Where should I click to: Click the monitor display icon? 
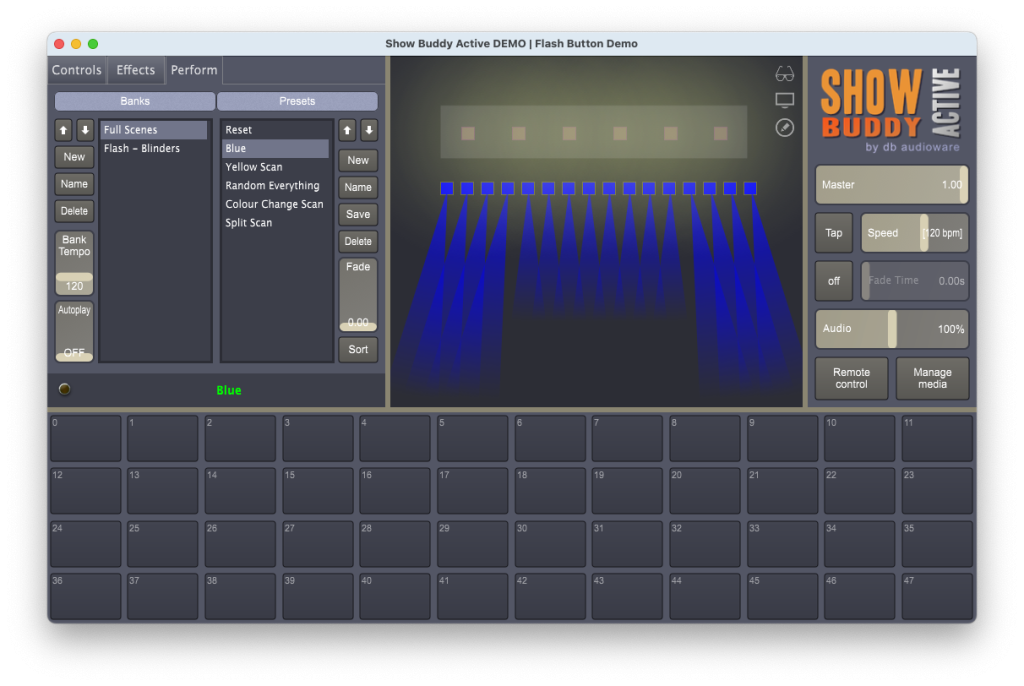click(x=784, y=101)
